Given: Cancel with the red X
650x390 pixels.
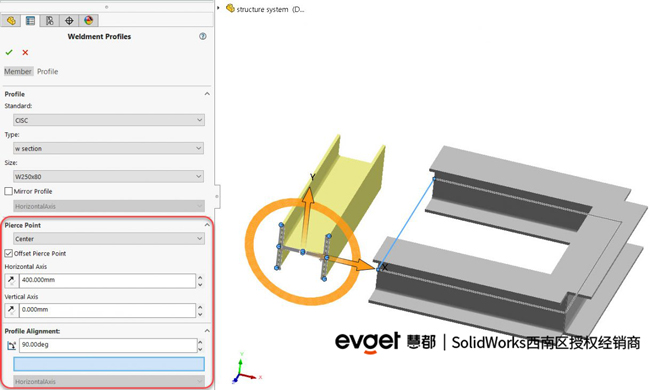Looking at the screenshot, I should coord(25,52).
